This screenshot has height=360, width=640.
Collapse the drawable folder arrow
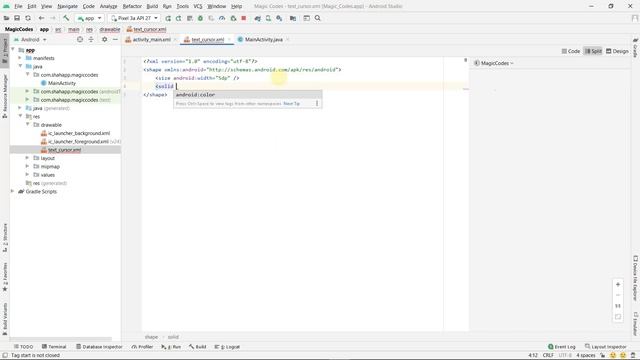click(x=27, y=124)
